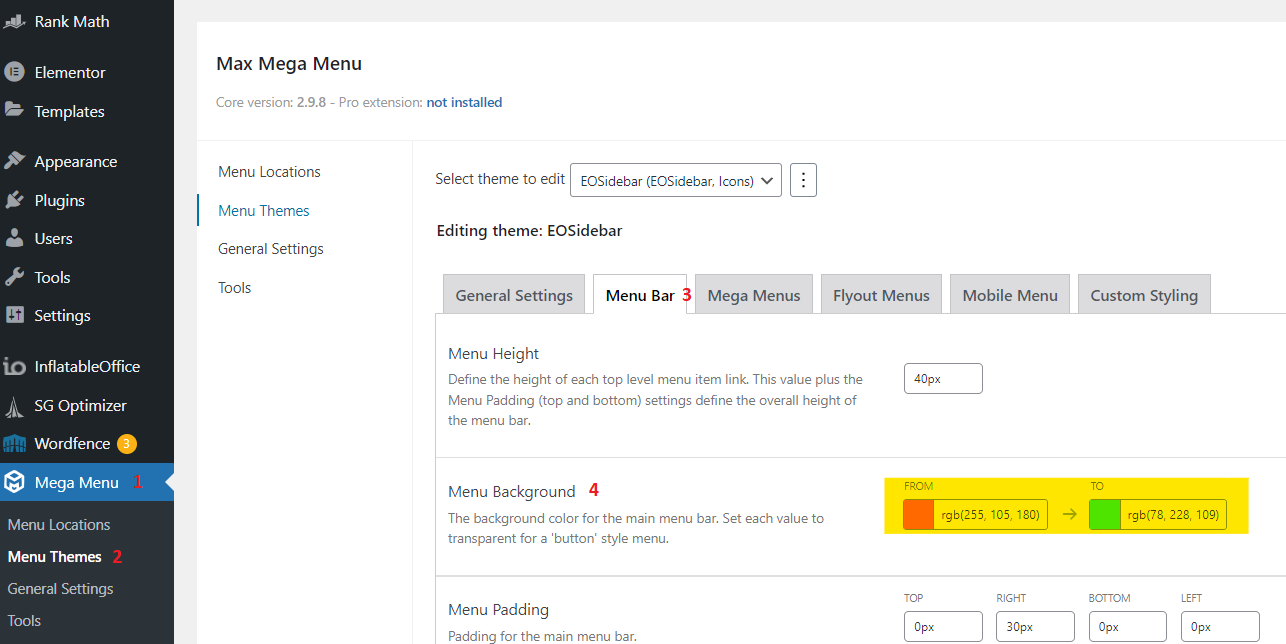Go to Menu Locations in plugin nav

click(x=269, y=171)
